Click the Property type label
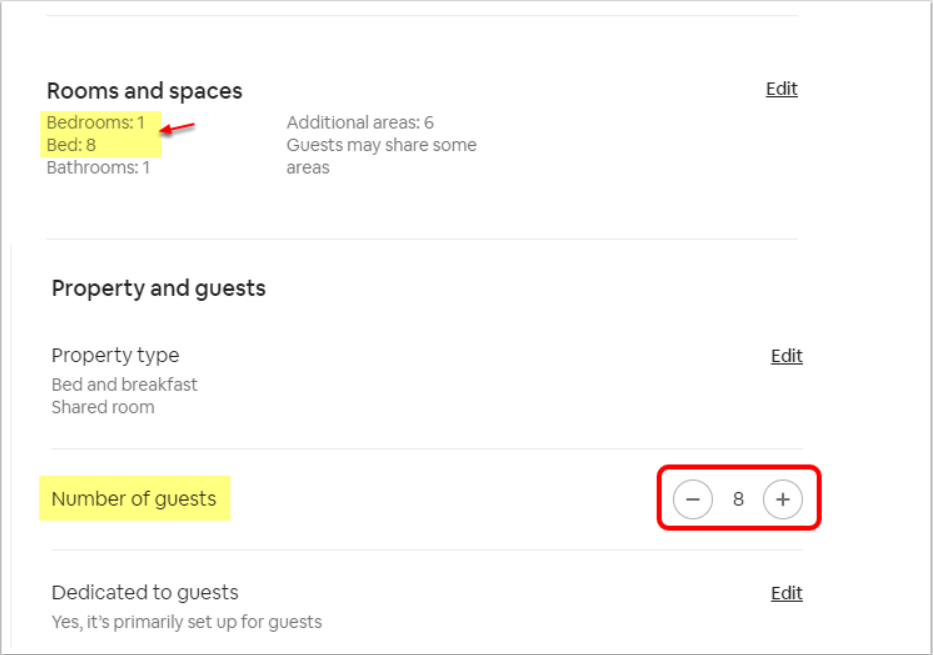Screen dimensions: 933x655 tap(115, 355)
